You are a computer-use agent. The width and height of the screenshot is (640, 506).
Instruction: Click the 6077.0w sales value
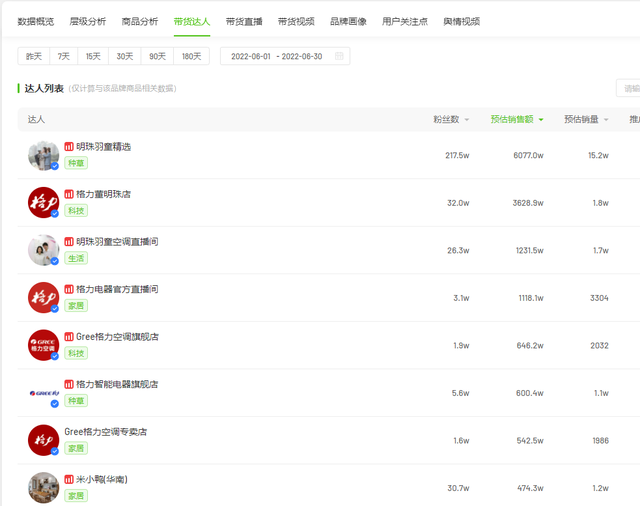pos(528,155)
